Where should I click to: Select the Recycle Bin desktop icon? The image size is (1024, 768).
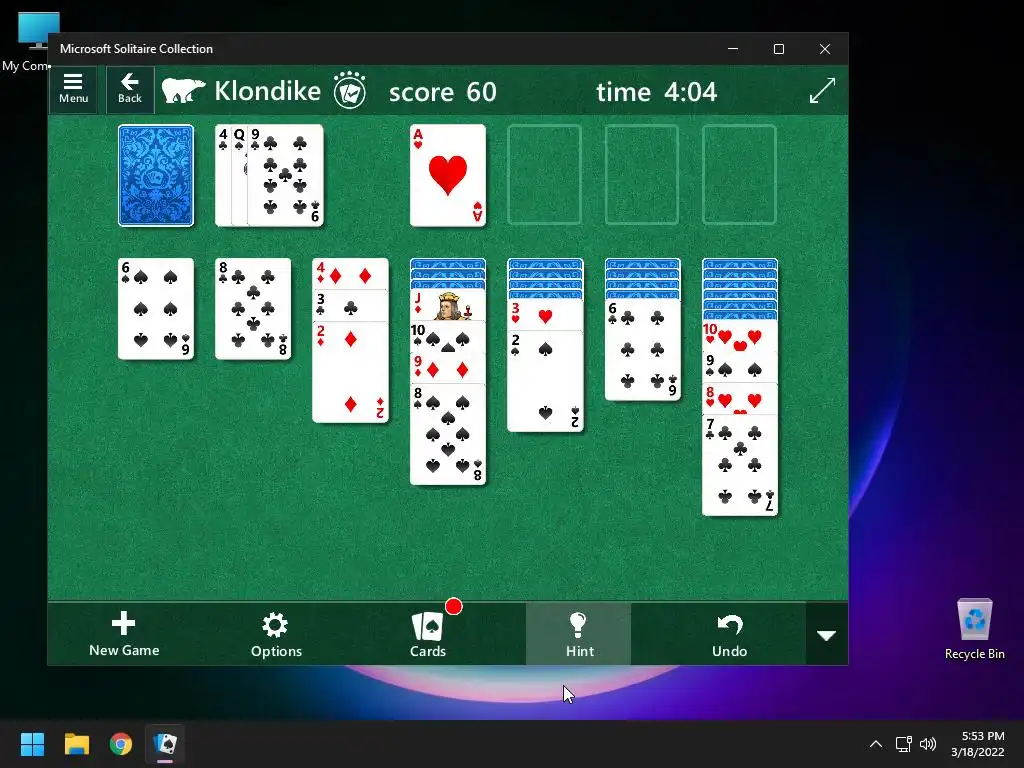pyautogui.click(x=974, y=630)
